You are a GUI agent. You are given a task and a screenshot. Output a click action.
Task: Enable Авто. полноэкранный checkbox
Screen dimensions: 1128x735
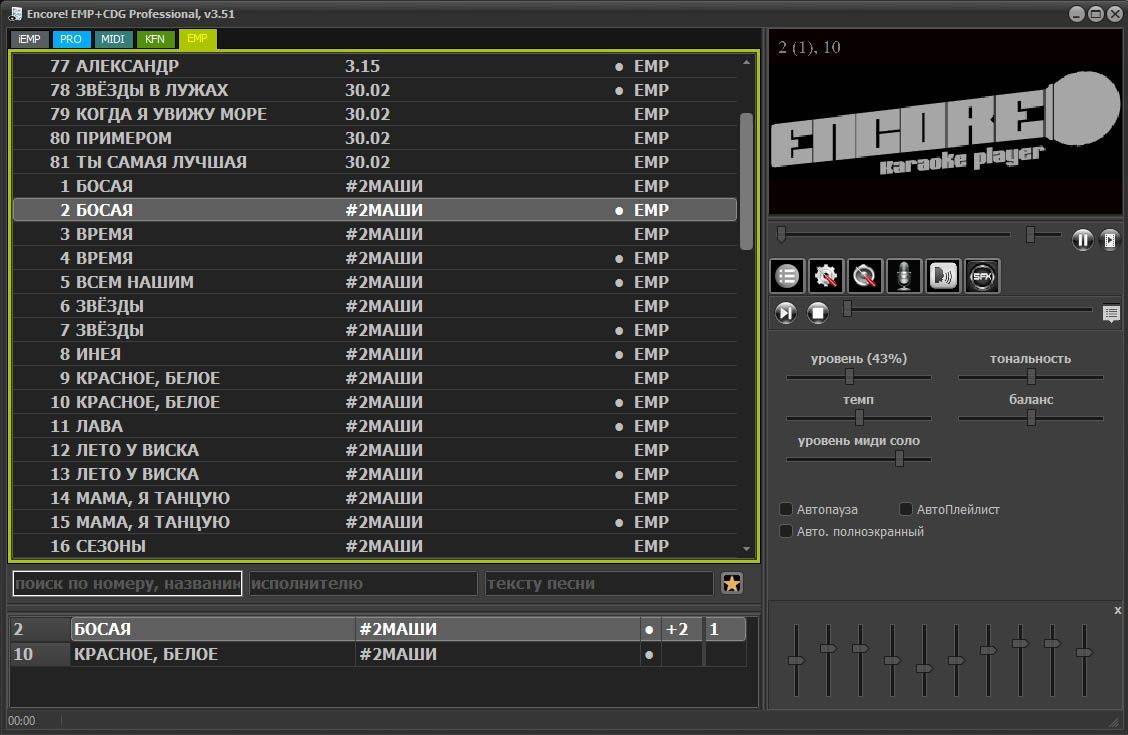pos(786,531)
